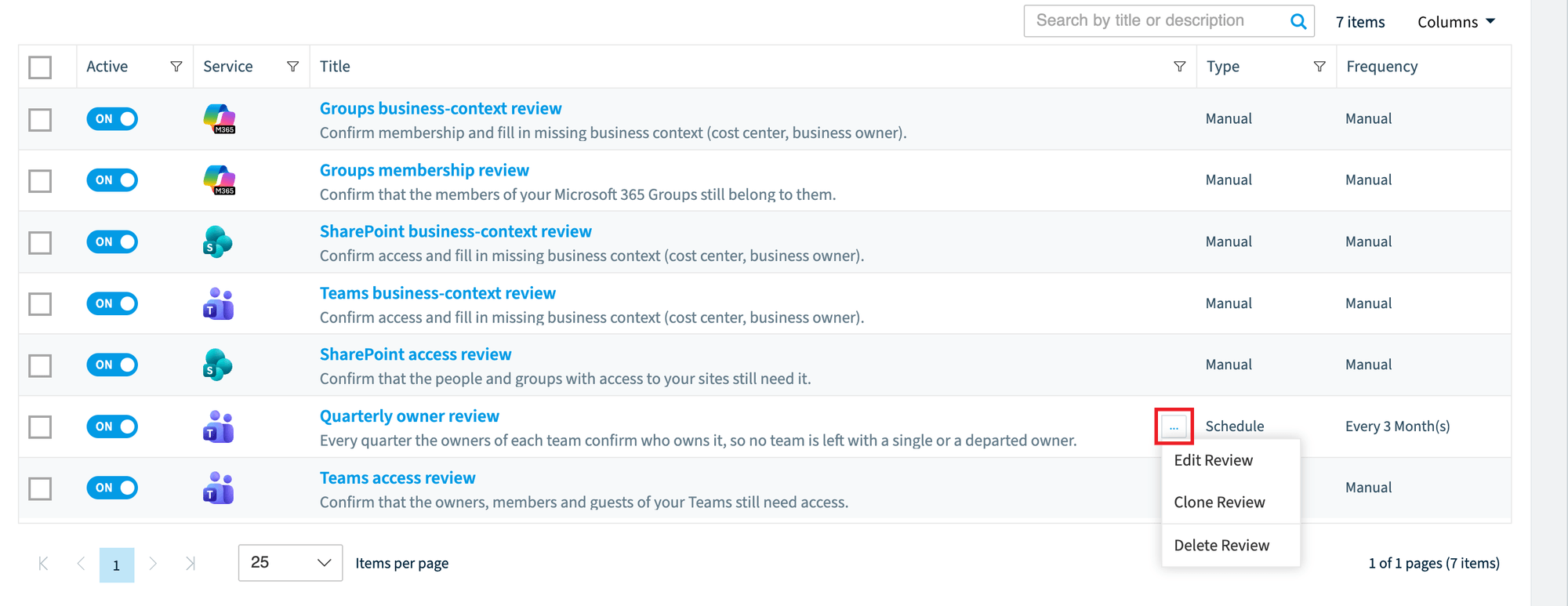Open the Type column filter icon
Image resolution: width=1568 pixels, height=606 pixels.
pyautogui.click(x=1319, y=67)
